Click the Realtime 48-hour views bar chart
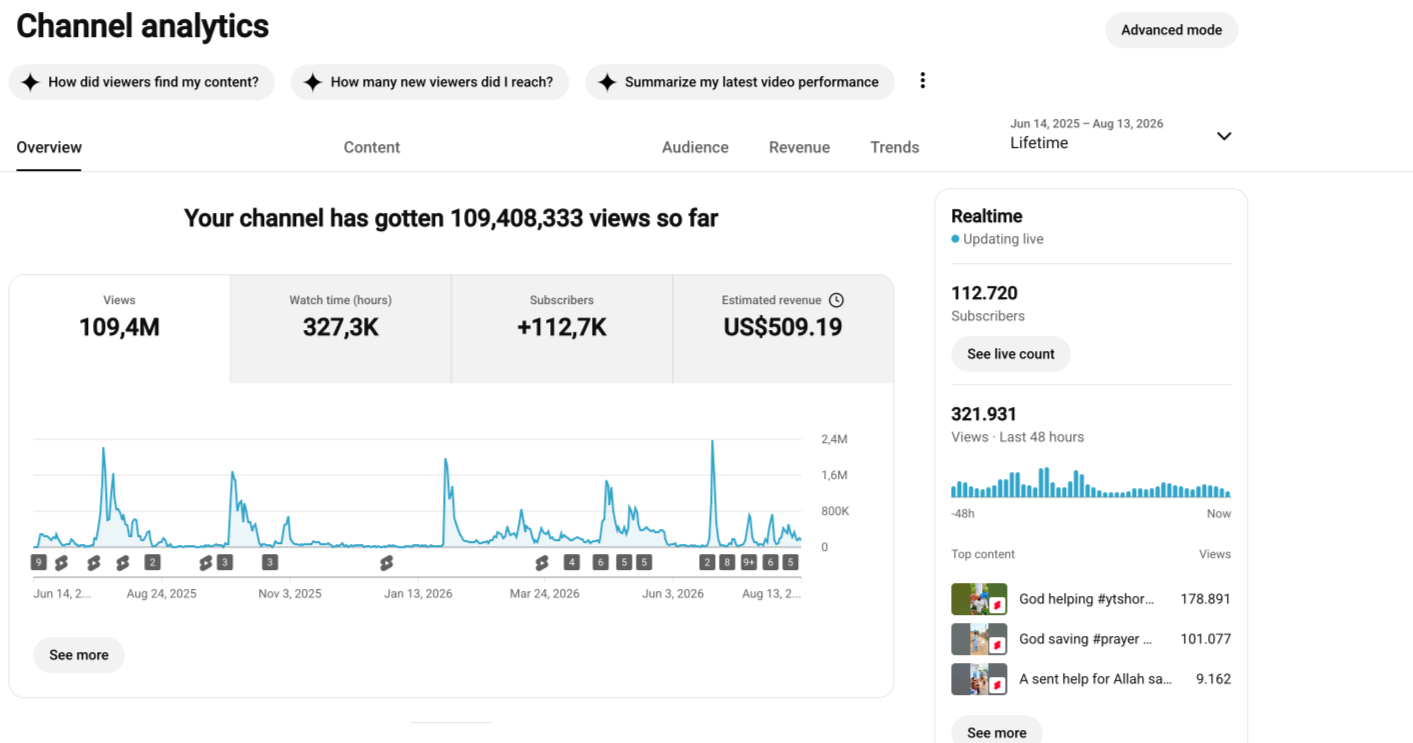The image size is (1413, 743). tap(1091, 482)
